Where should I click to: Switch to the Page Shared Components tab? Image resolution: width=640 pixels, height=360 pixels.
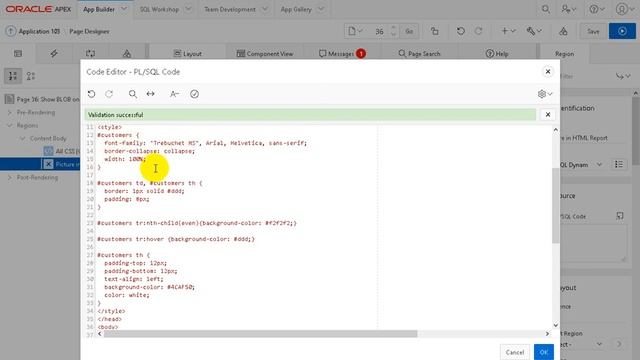127,53
